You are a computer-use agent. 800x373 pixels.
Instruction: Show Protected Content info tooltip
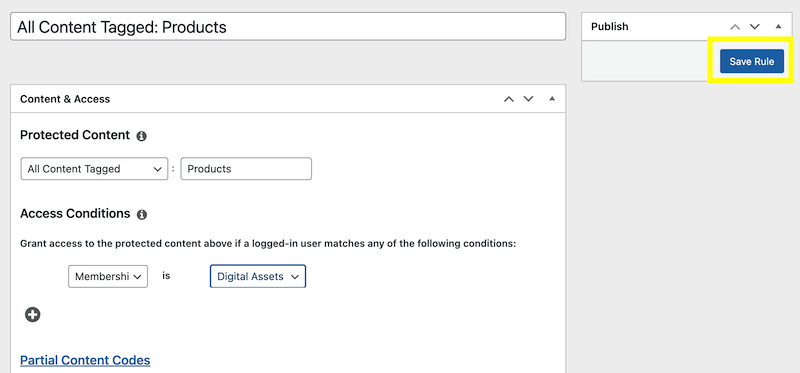tap(142, 136)
